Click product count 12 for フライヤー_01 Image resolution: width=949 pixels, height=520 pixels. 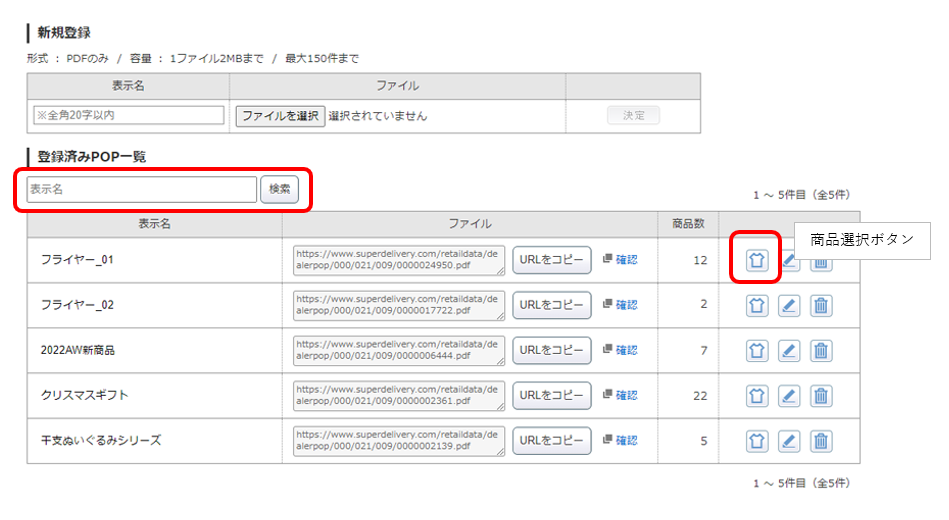(700, 260)
